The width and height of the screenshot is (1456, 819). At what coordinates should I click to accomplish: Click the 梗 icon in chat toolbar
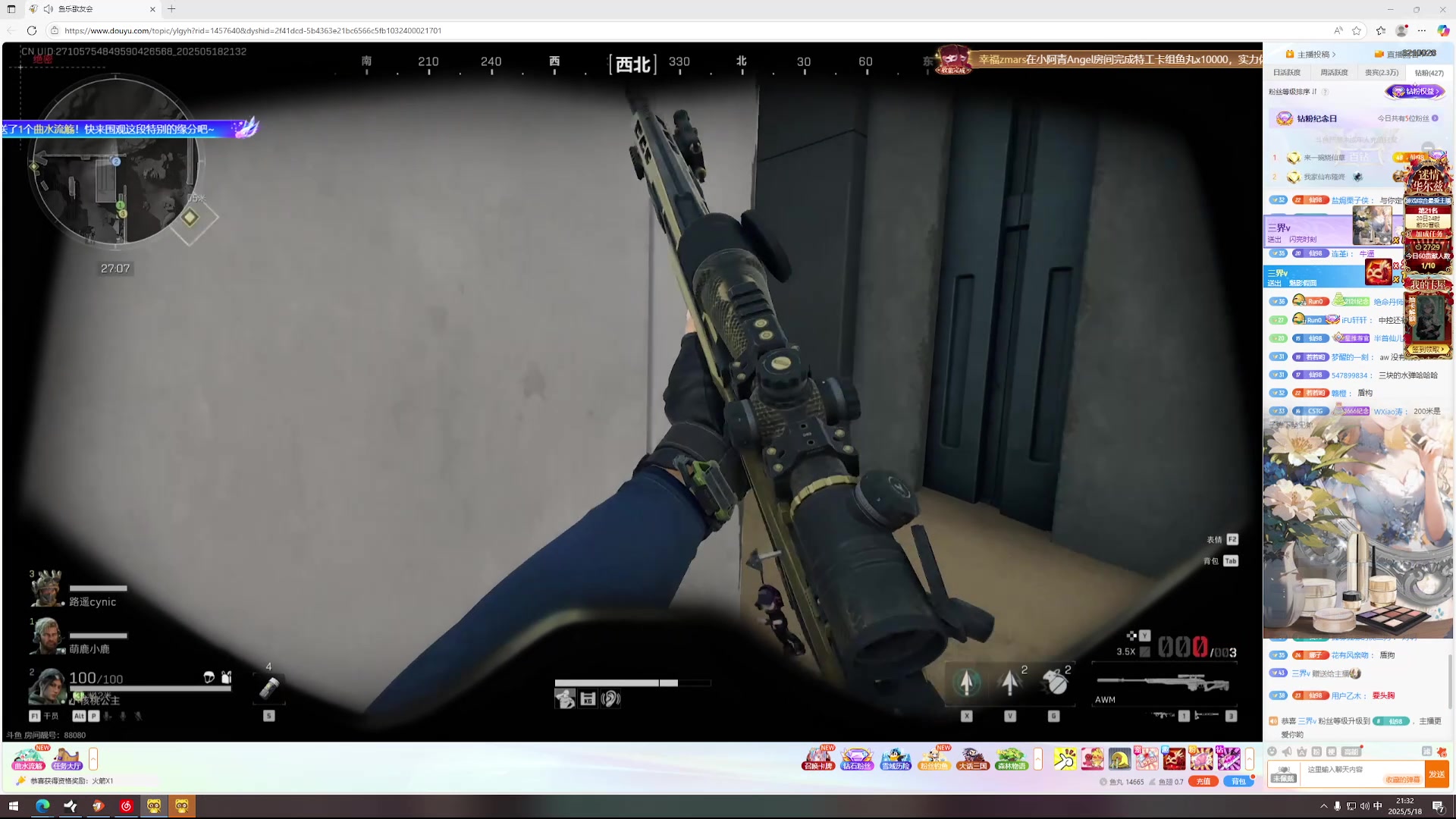point(1332,752)
